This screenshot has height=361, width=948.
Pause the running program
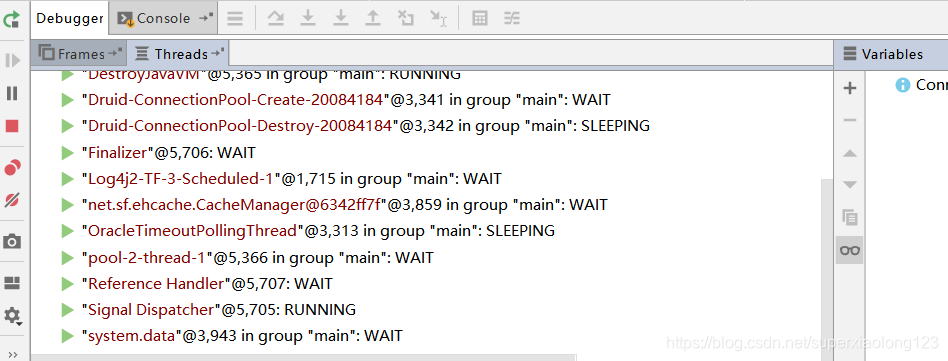click(12, 93)
